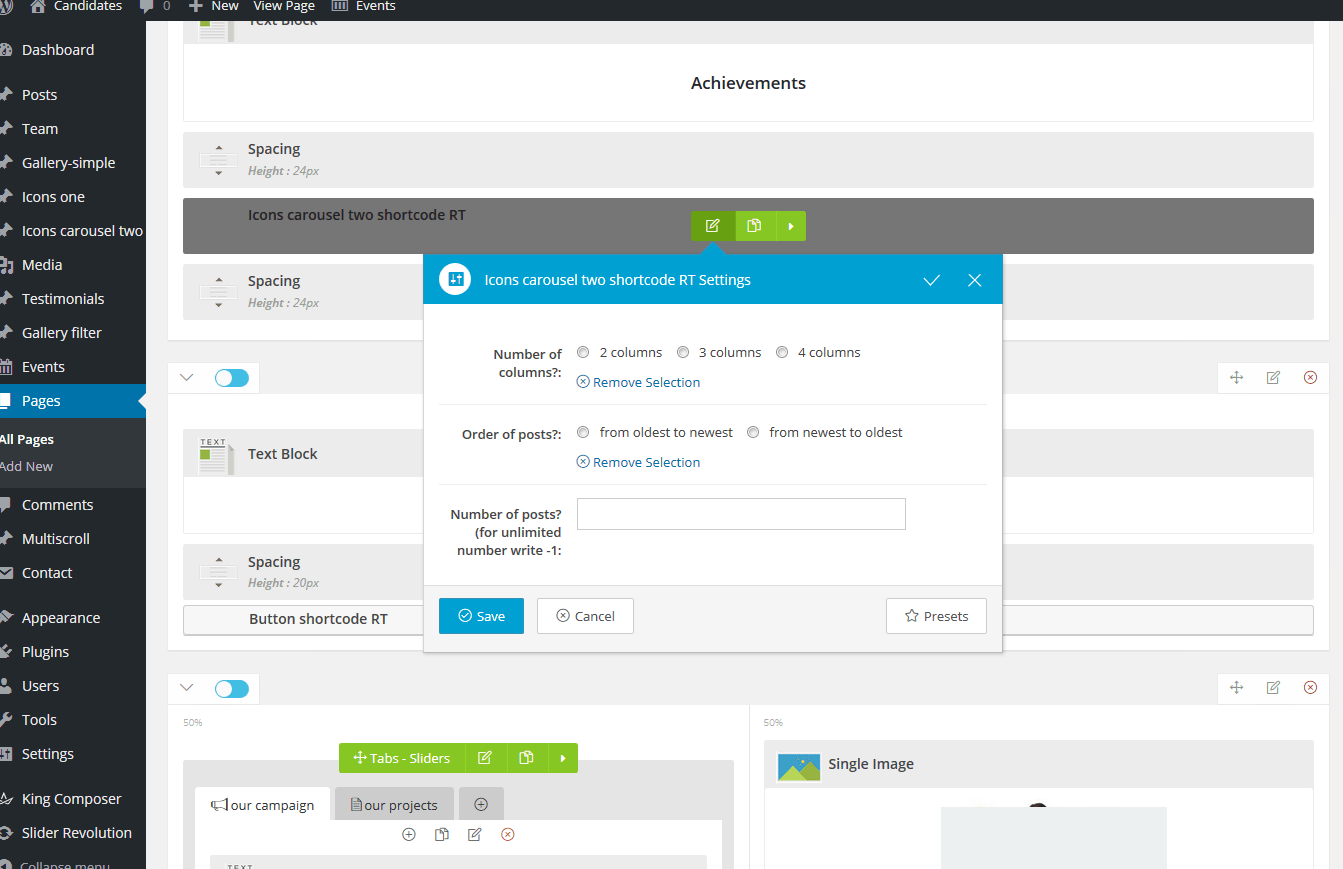Edit the Tabs row with its pencil icon at right
1343x869 pixels.
[1273, 687]
